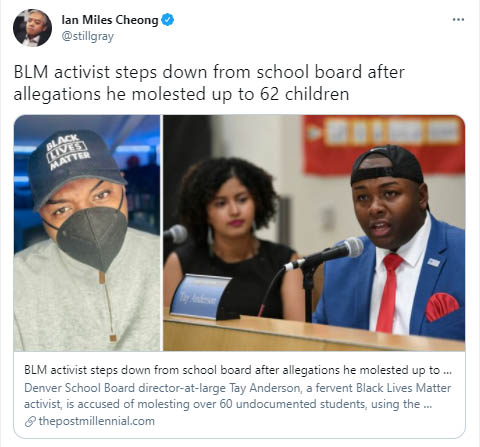Click the link card headline text

tap(238, 370)
